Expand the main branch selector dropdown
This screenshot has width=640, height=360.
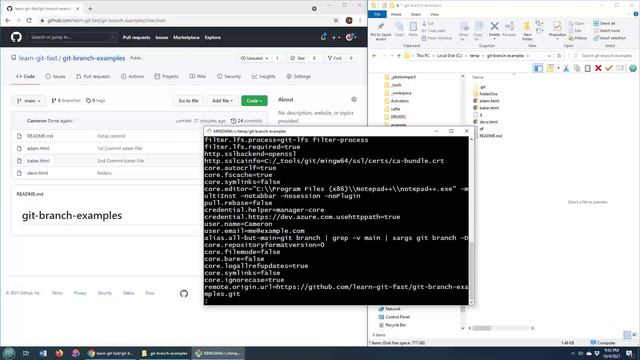(29, 100)
